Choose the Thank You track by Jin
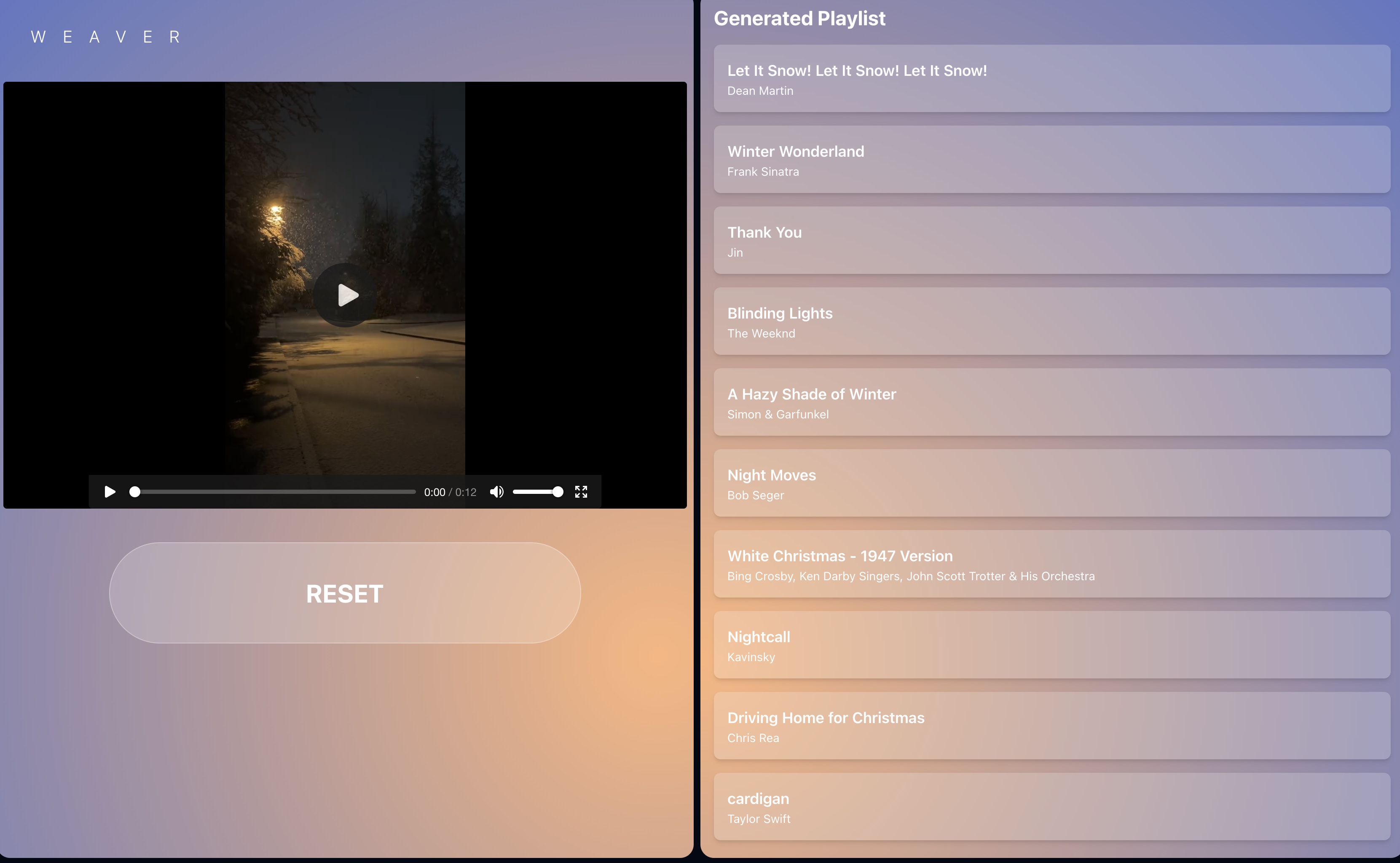The height and width of the screenshot is (863, 1400). pyautogui.click(x=1051, y=241)
